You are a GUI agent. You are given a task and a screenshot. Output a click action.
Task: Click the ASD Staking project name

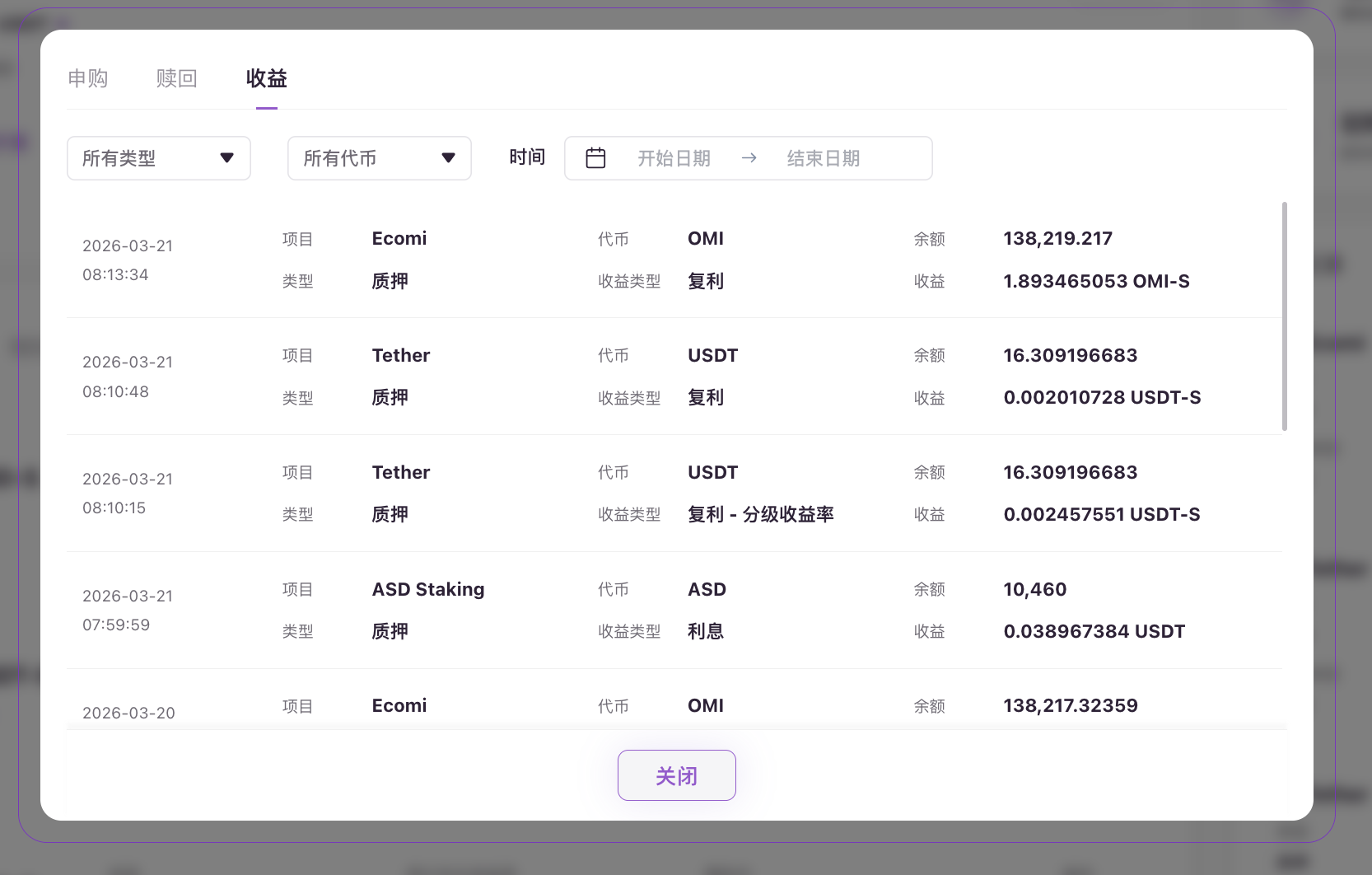coord(428,590)
